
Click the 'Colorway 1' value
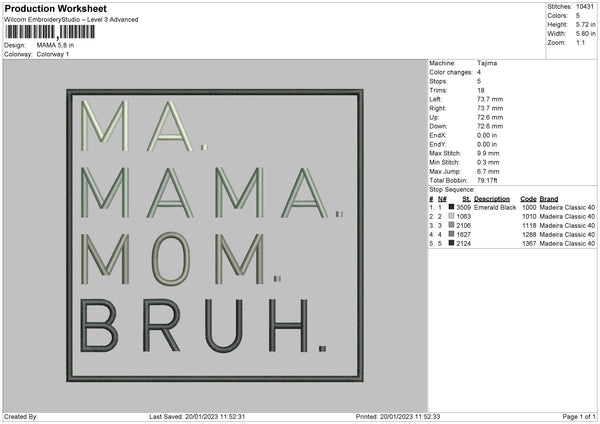(x=53, y=54)
